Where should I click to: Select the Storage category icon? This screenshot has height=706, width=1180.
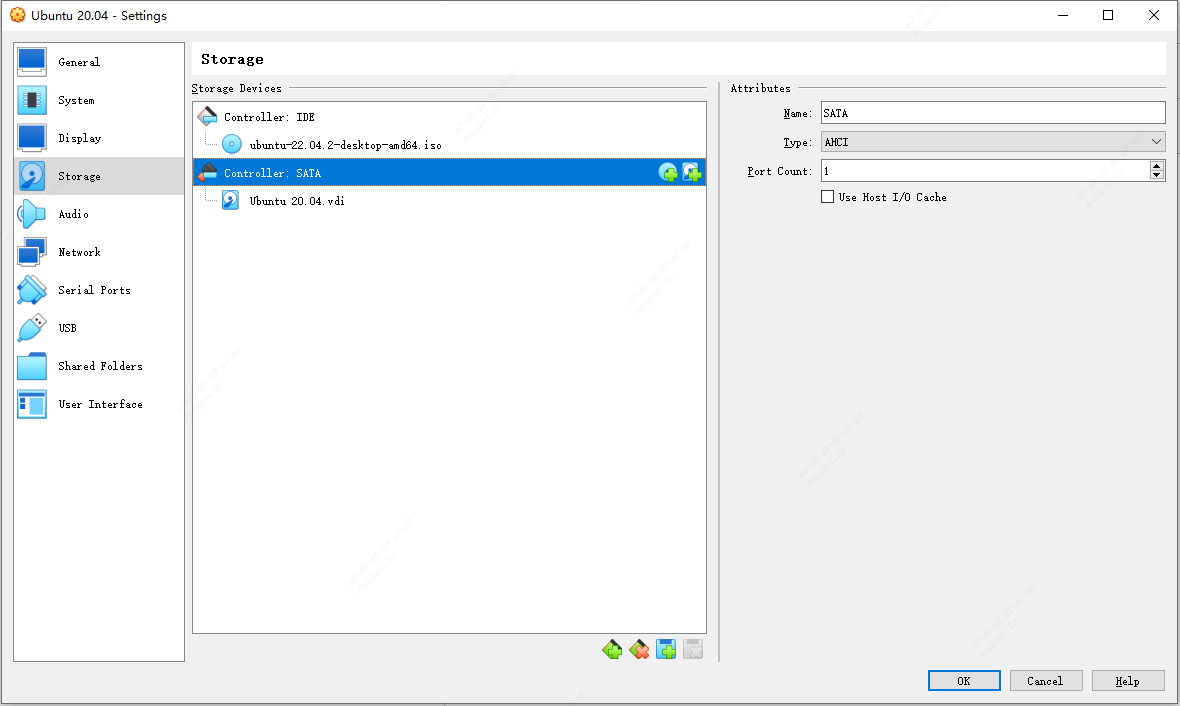[32, 176]
